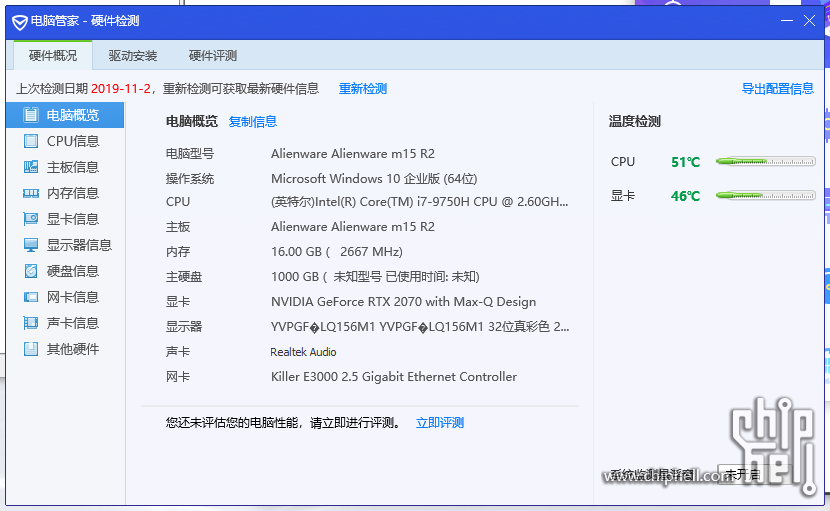830x511 pixels.
Task: Open the 驱动安装 tab
Action: click(133, 56)
